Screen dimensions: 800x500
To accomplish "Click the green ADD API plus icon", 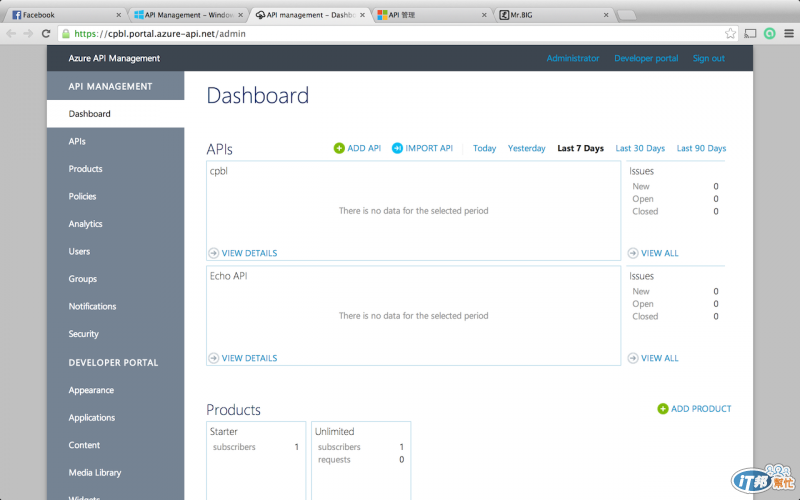I will pos(339,148).
